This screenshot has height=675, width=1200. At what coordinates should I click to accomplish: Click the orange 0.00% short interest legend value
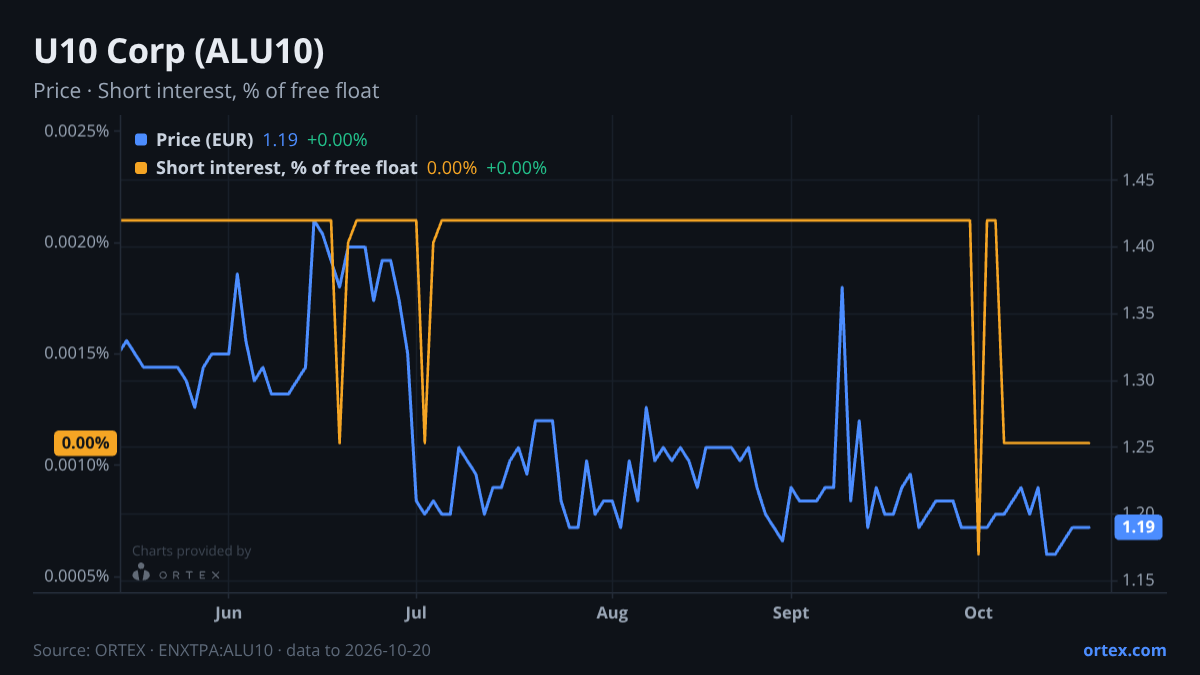pyautogui.click(x=452, y=168)
